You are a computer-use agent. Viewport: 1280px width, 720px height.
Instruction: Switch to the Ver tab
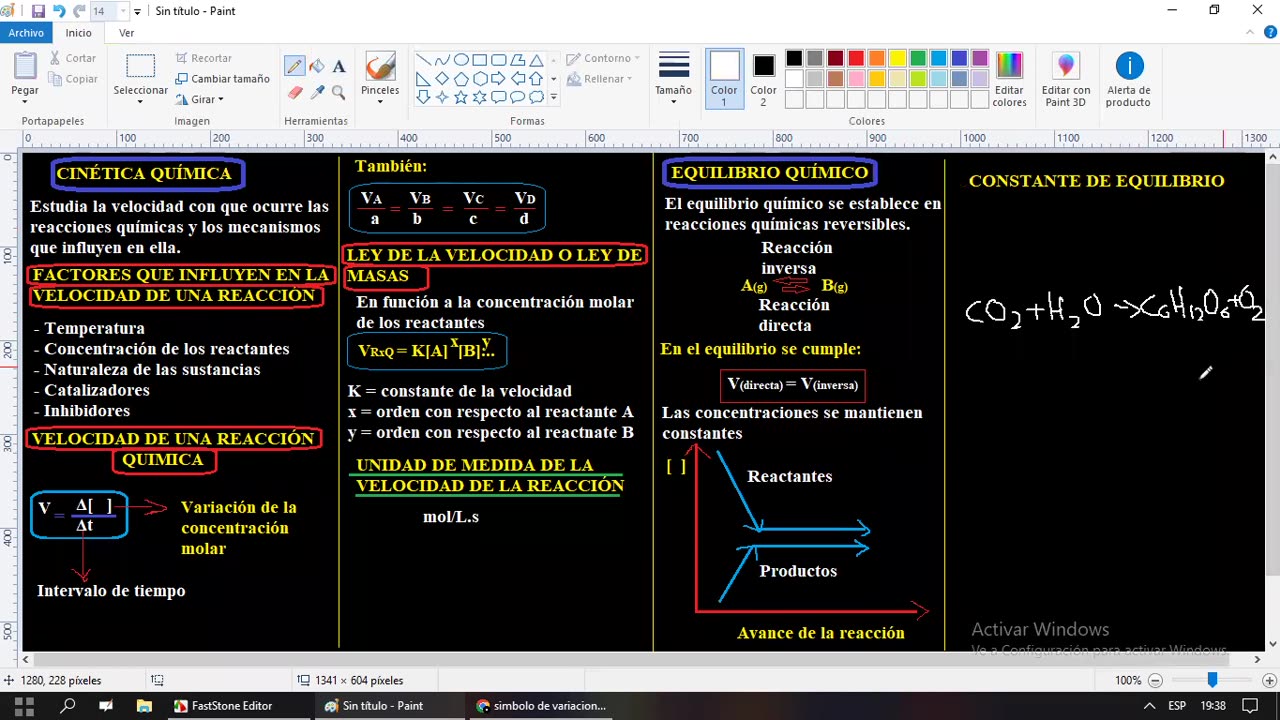tap(126, 33)
